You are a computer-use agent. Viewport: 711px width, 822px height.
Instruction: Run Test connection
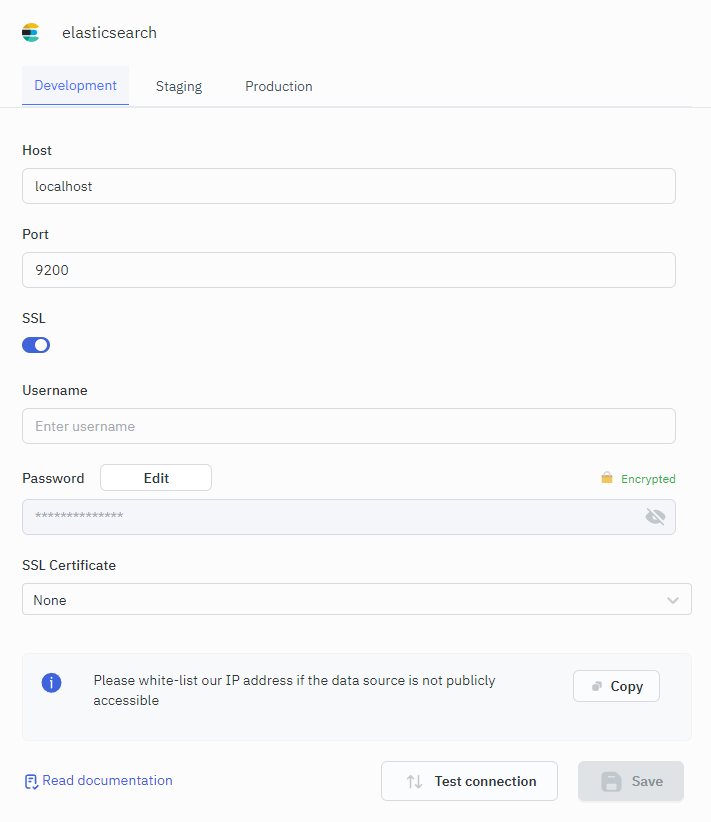pos(469,781)
